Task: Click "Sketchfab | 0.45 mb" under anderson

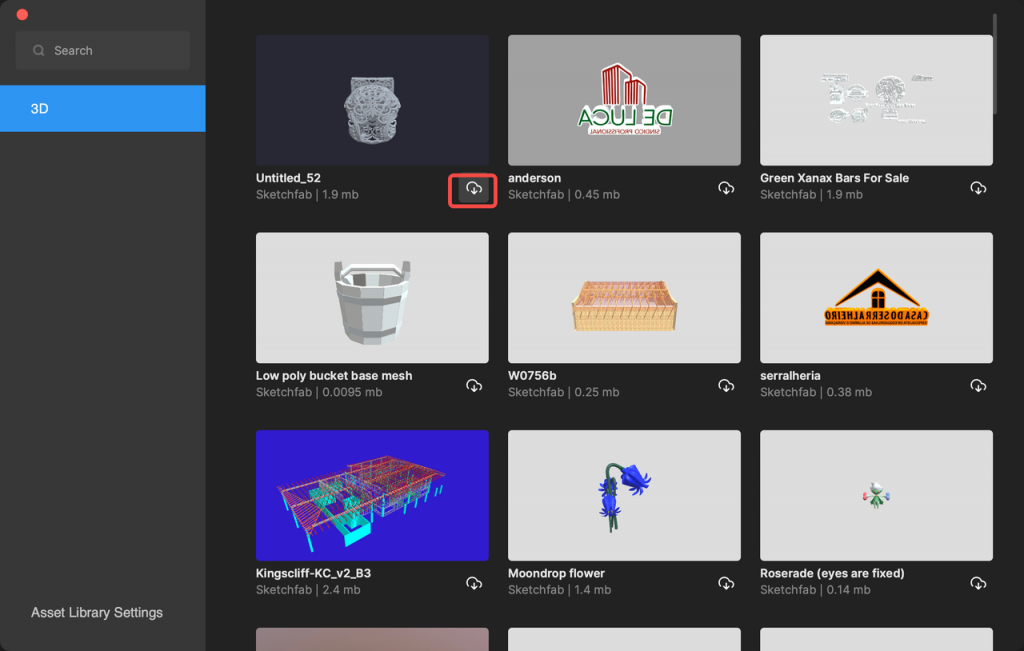Action: click(564, 195)
